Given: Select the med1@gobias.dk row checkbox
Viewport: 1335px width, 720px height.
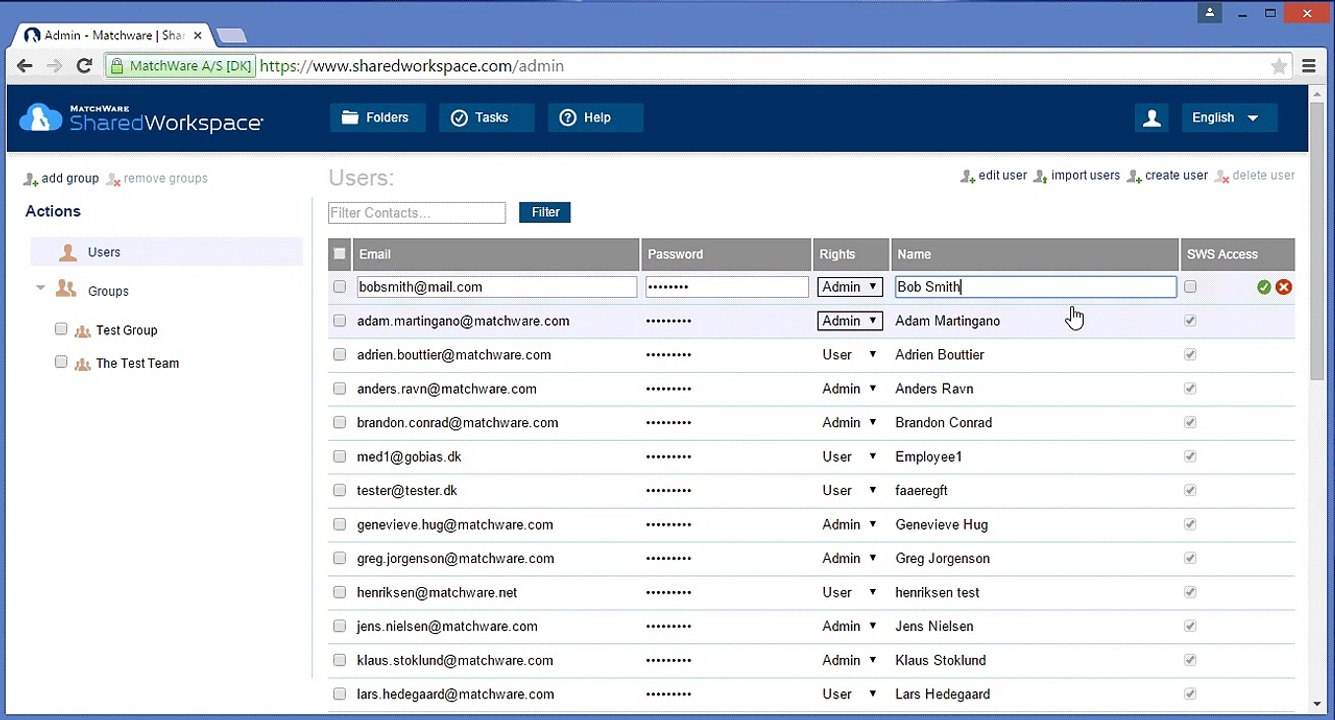Looking at the screenshot, I should (x=340, y=457).
